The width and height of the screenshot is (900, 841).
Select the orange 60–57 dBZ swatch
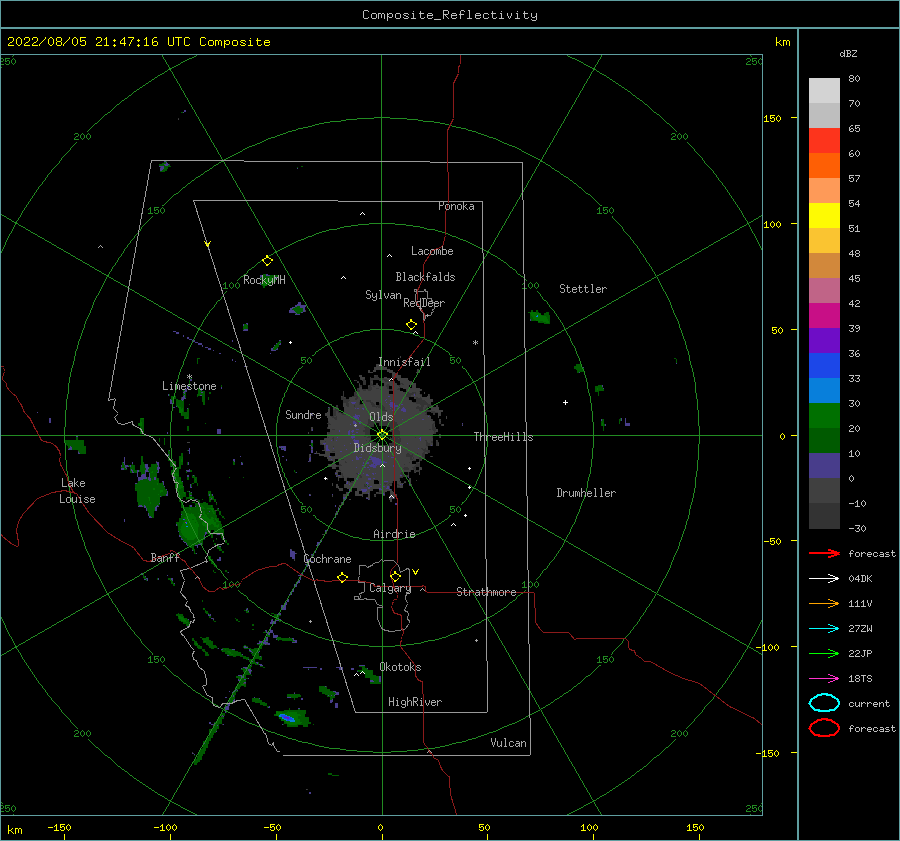pos(824,166)
